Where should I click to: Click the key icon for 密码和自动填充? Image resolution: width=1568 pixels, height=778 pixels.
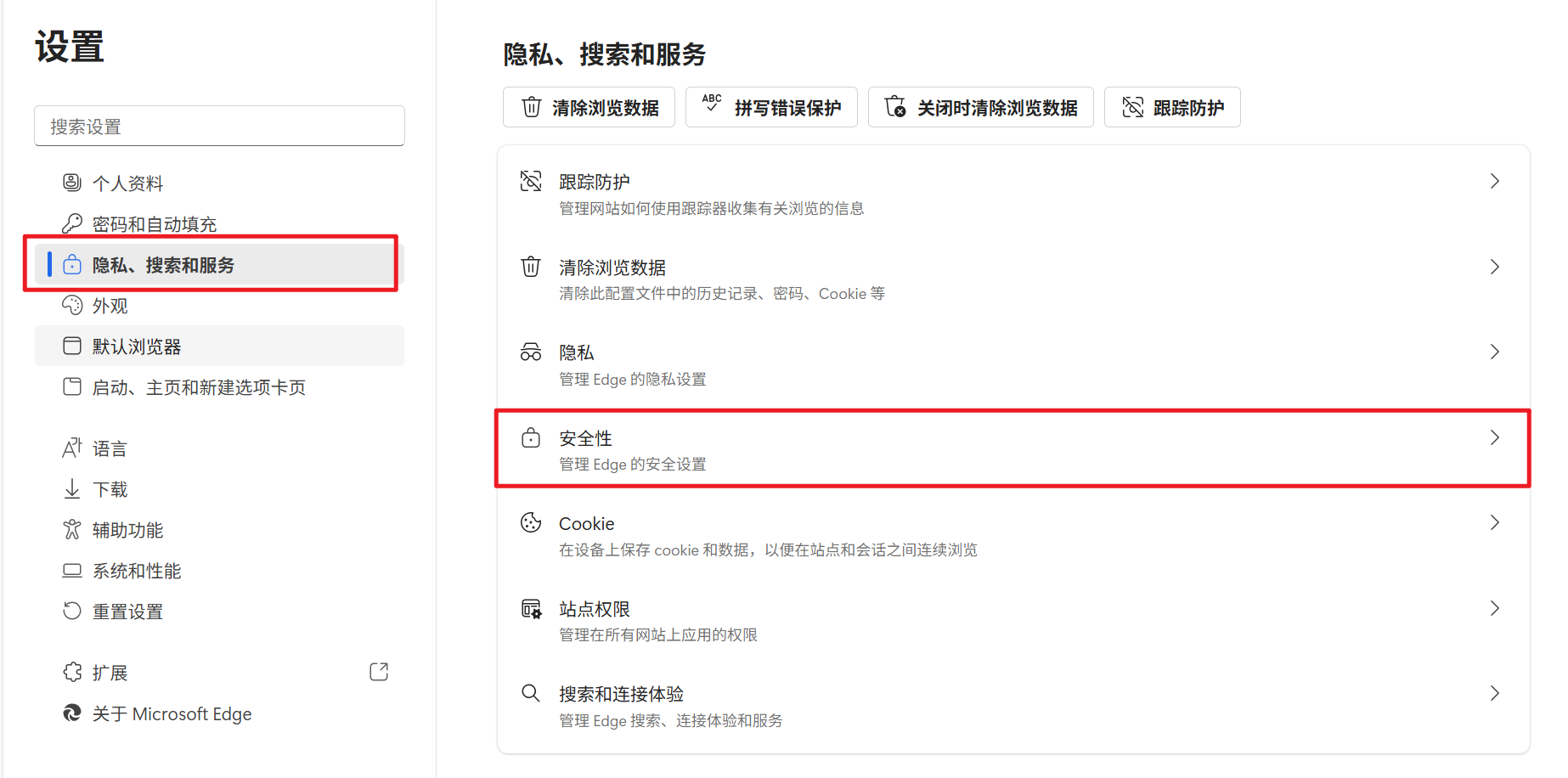[x=72, y=223]
